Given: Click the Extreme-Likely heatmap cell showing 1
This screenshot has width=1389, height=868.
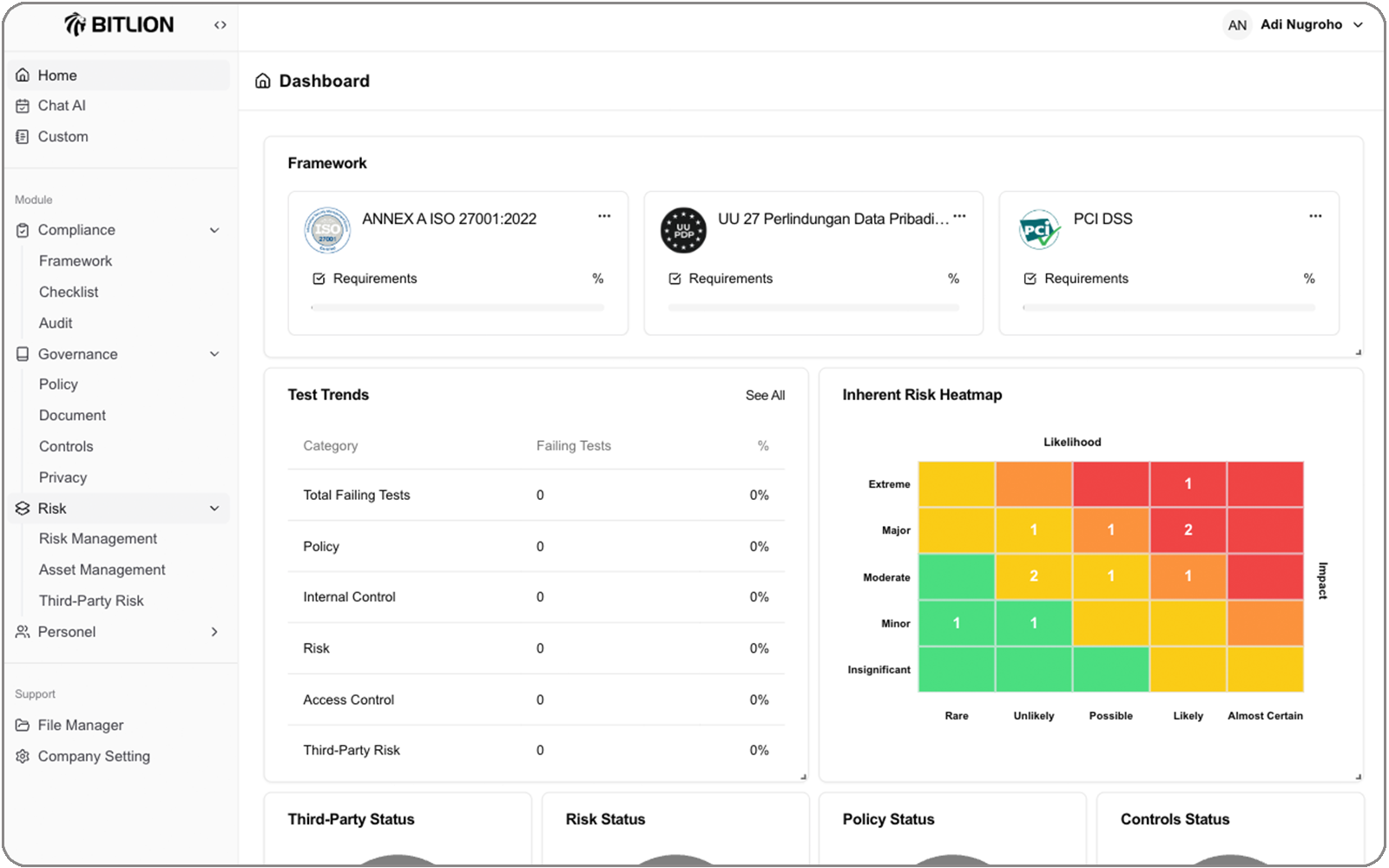Looking at the screenshot, I should point(1188,484).
